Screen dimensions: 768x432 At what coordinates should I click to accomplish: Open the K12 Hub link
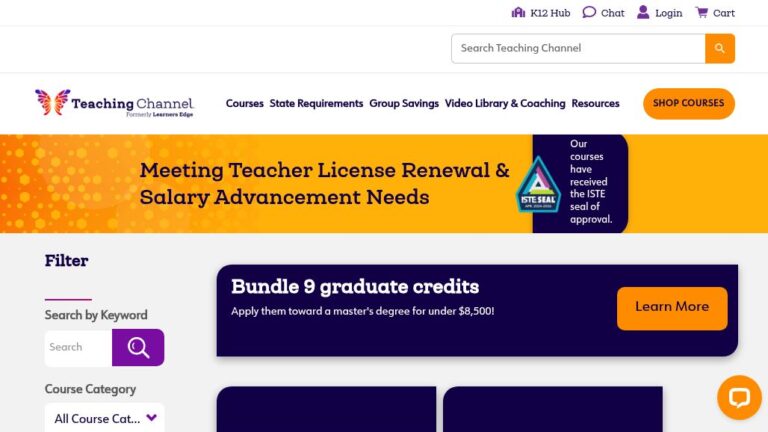pyautogui.click(x=550, y=13)
